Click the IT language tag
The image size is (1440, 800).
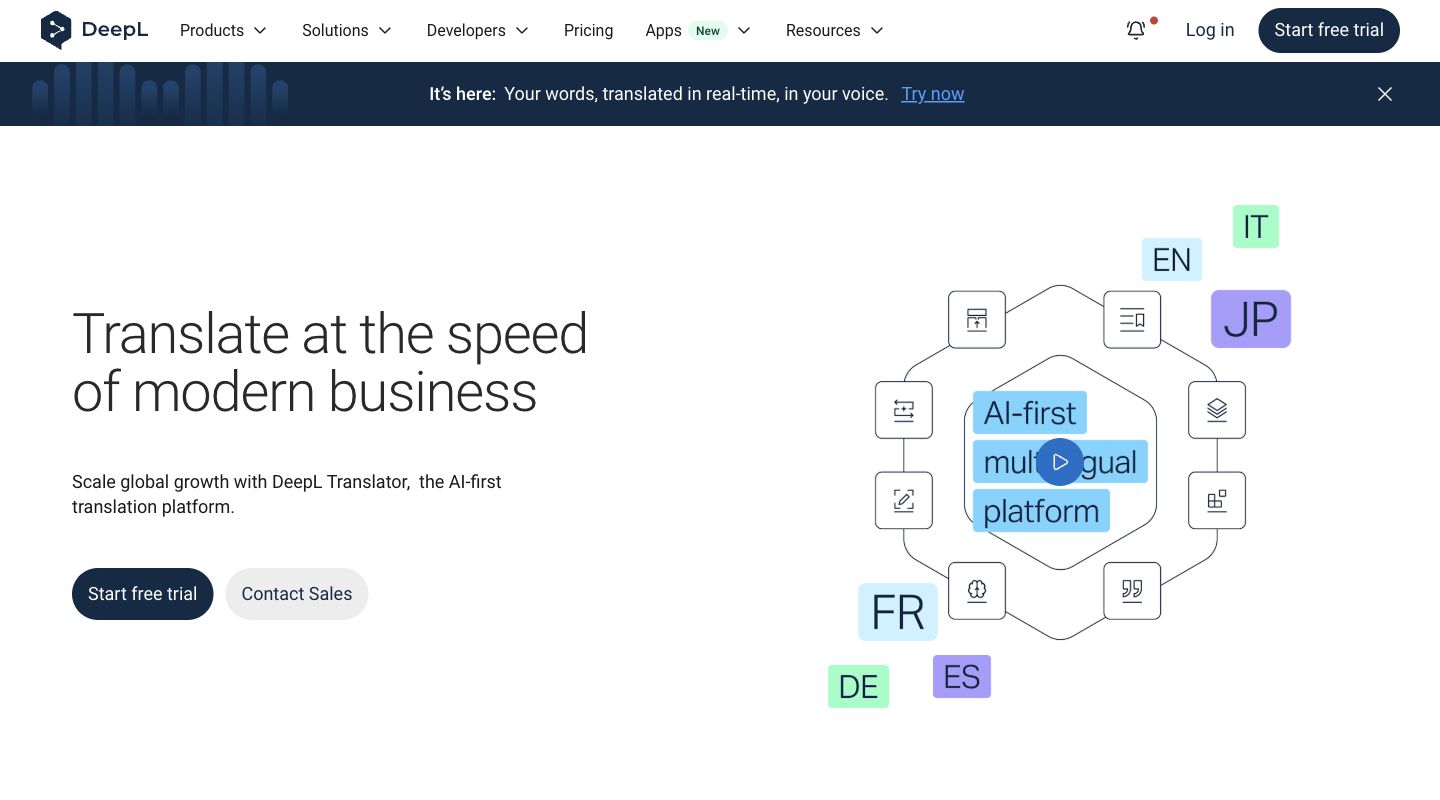[x=1256, y=227]
